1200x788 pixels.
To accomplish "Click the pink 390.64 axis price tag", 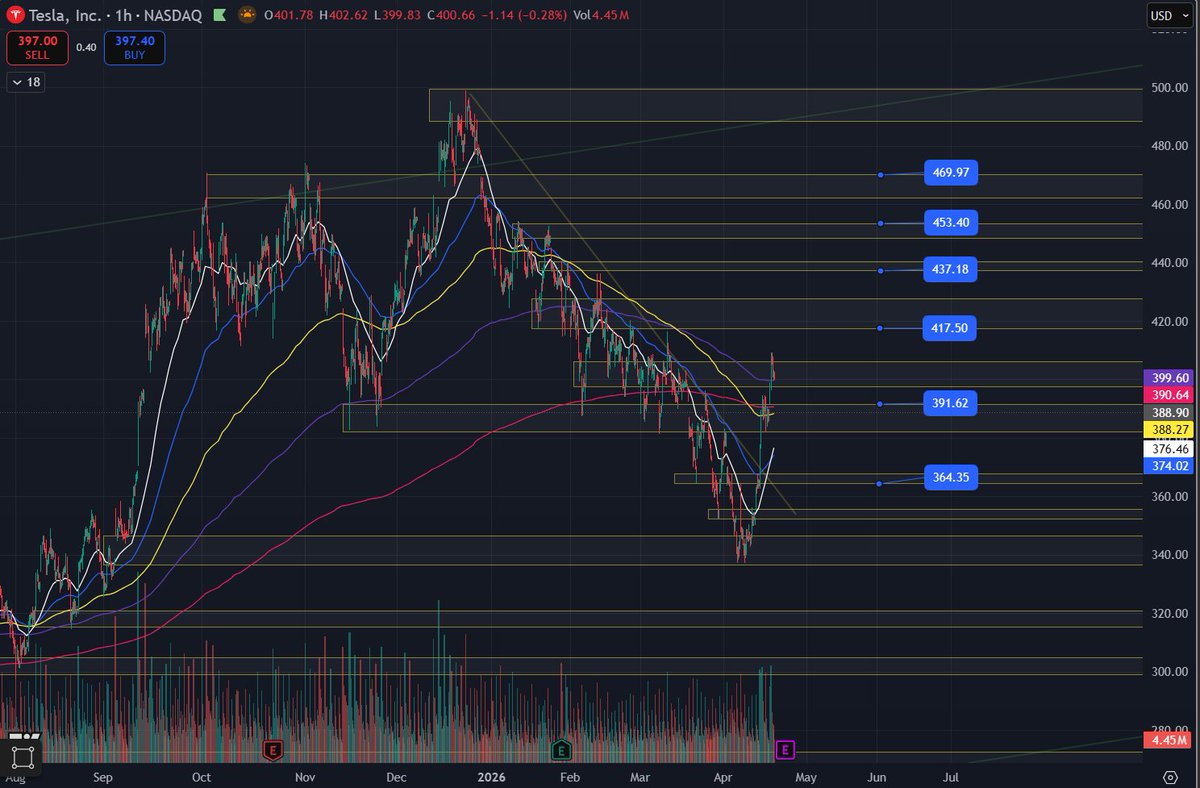I will click(1169, 395).
